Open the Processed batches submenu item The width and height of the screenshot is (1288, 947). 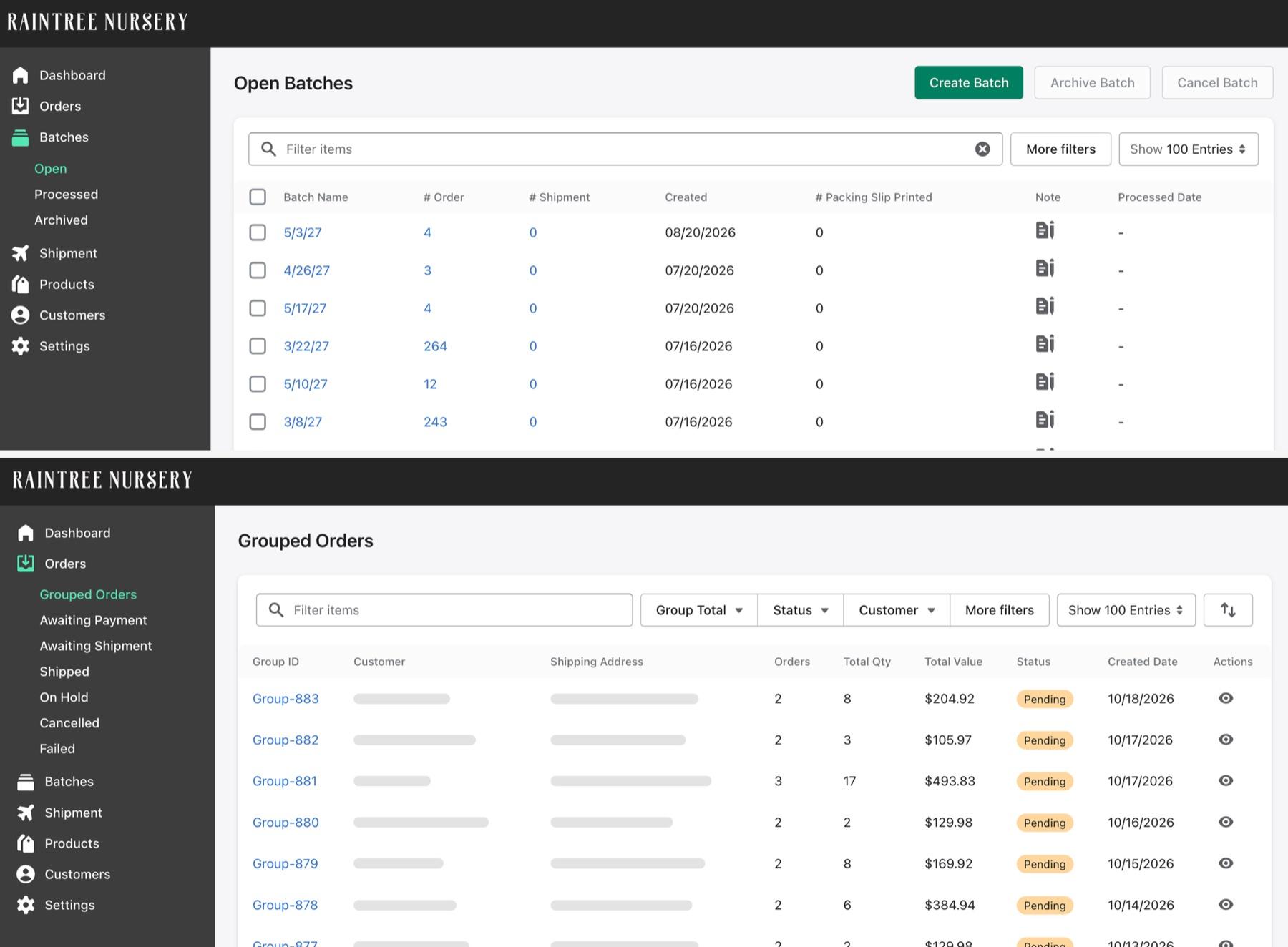[x=66, y=194]
